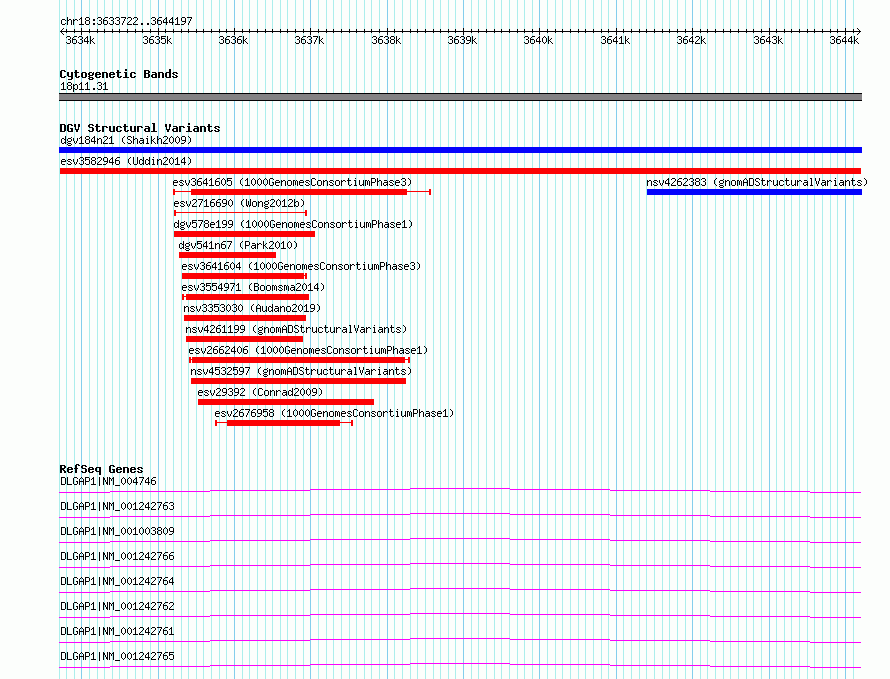This screenshot has width=890, height=679.
Task: Click the 3635k ruler tick label
Action: [x=157, y=40]
